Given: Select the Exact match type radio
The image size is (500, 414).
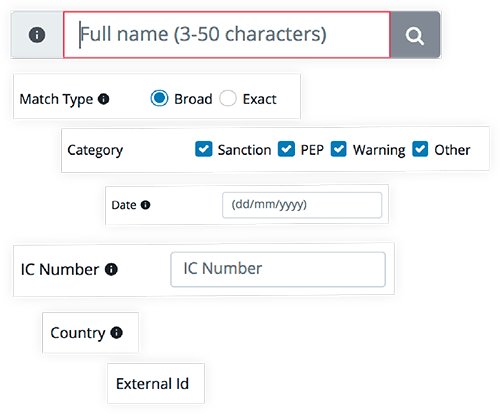Looking at the screenshot, I should 228,98.
